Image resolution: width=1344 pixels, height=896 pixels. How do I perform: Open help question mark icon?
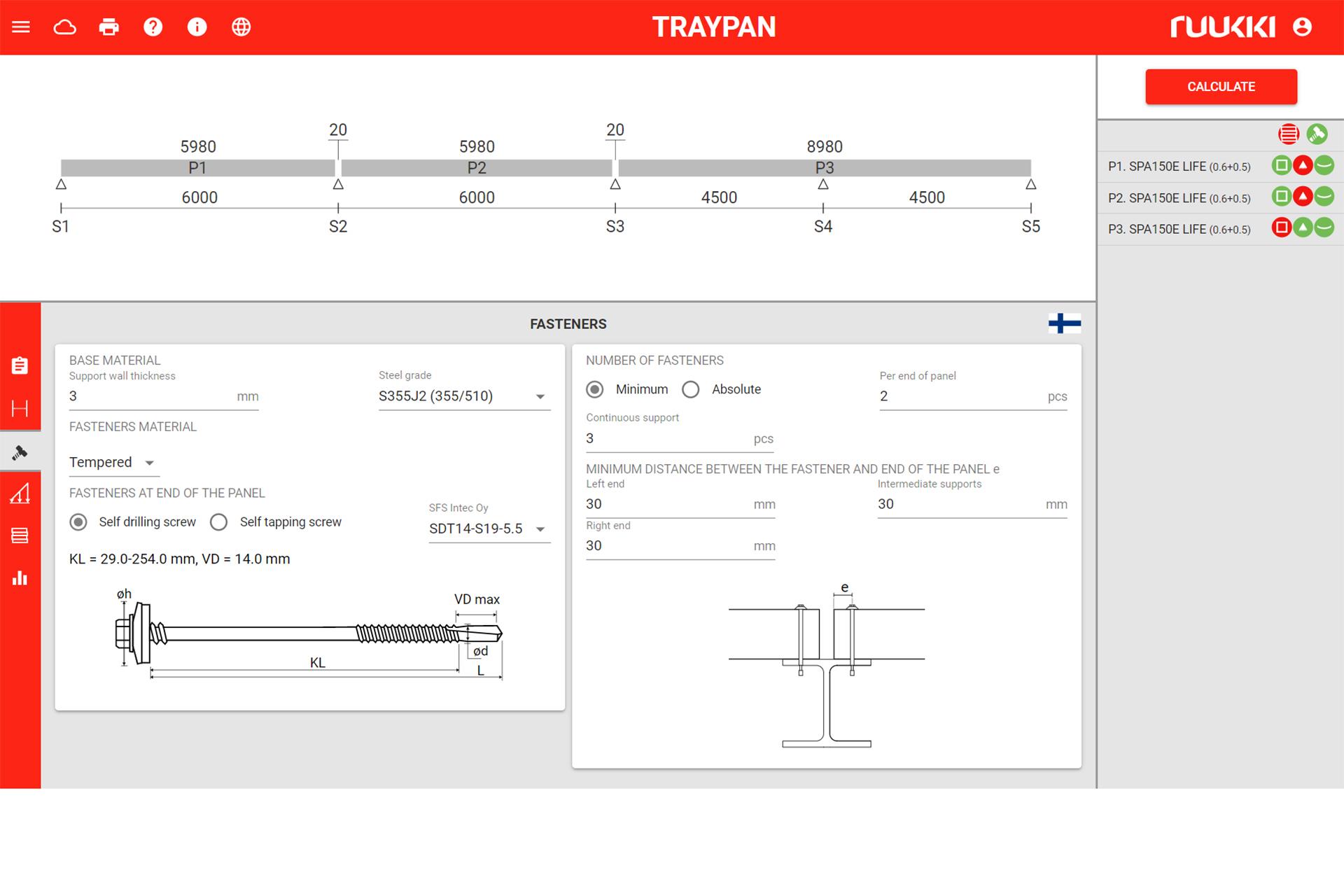(153, 27)
